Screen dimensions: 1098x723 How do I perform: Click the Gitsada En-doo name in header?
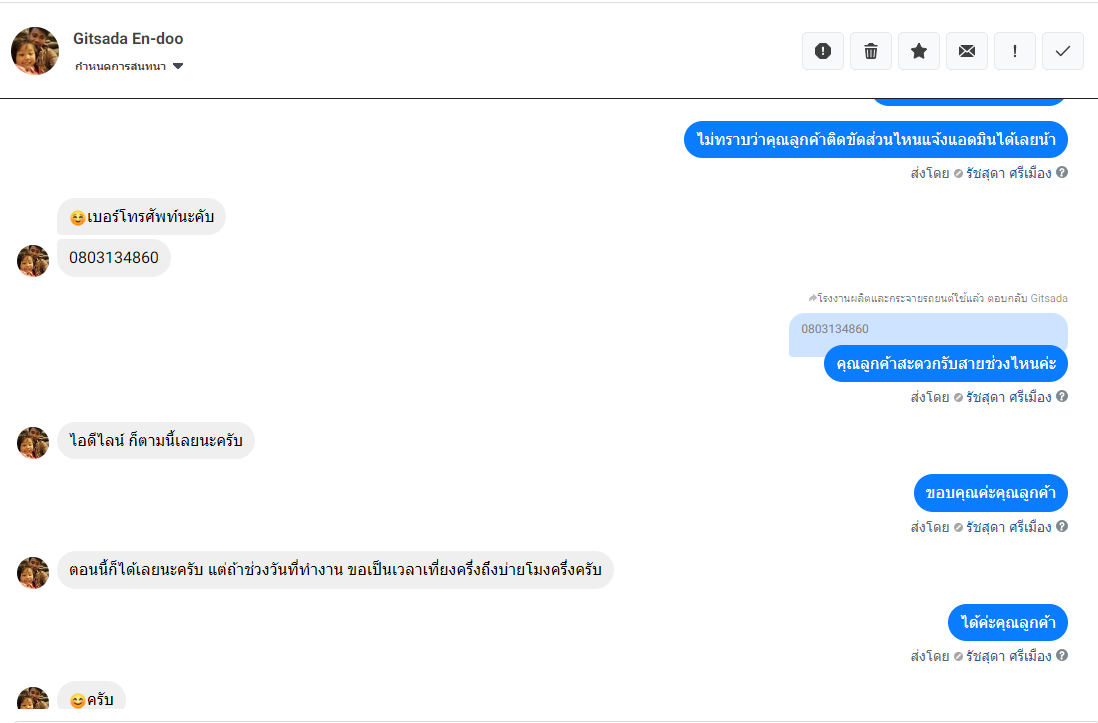click(128, 39)
